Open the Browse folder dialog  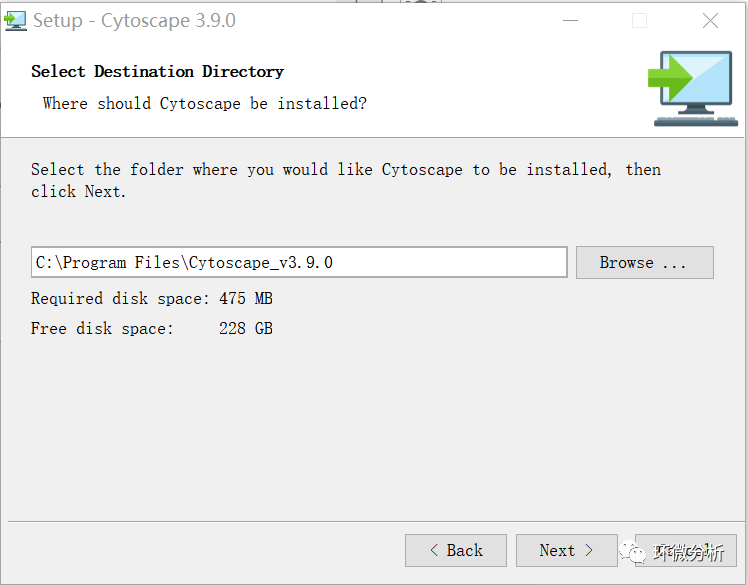coord(645,262)
